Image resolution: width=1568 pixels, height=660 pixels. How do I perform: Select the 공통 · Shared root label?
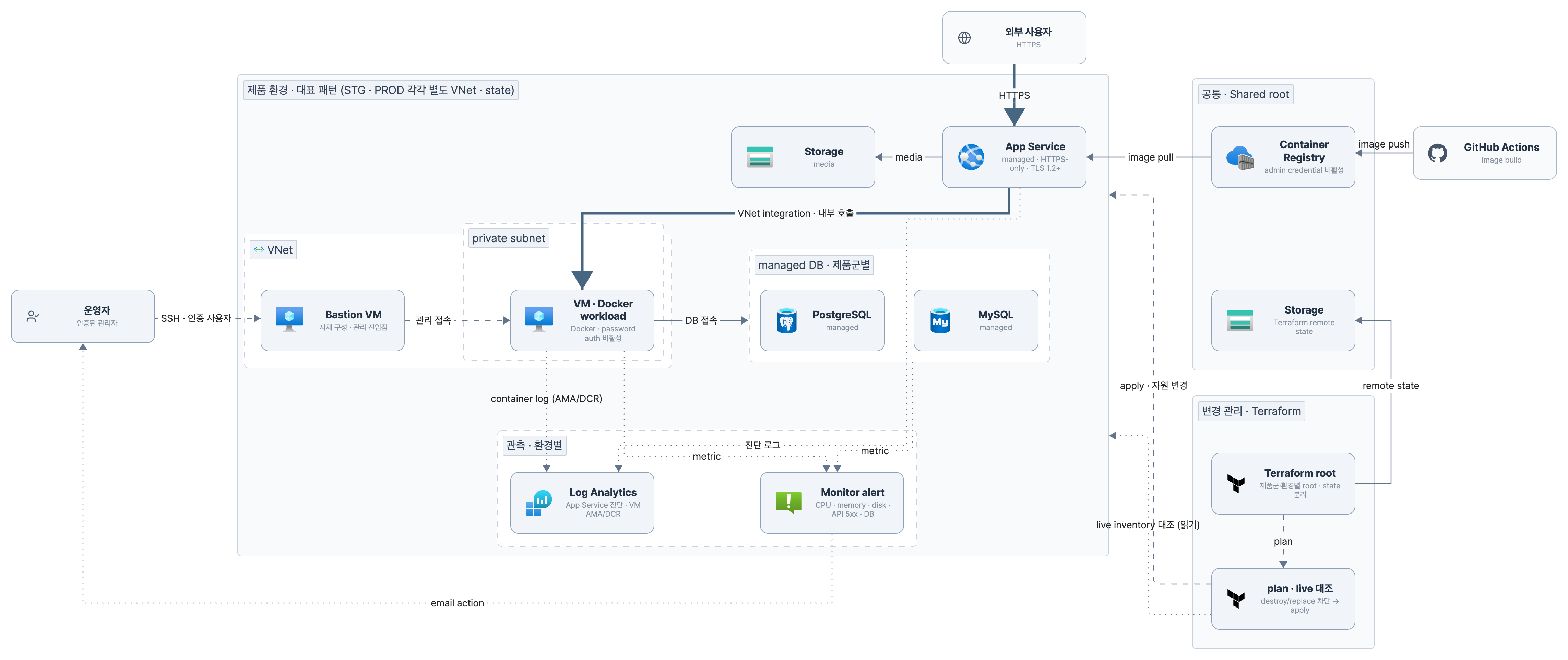click(1245, 94)
